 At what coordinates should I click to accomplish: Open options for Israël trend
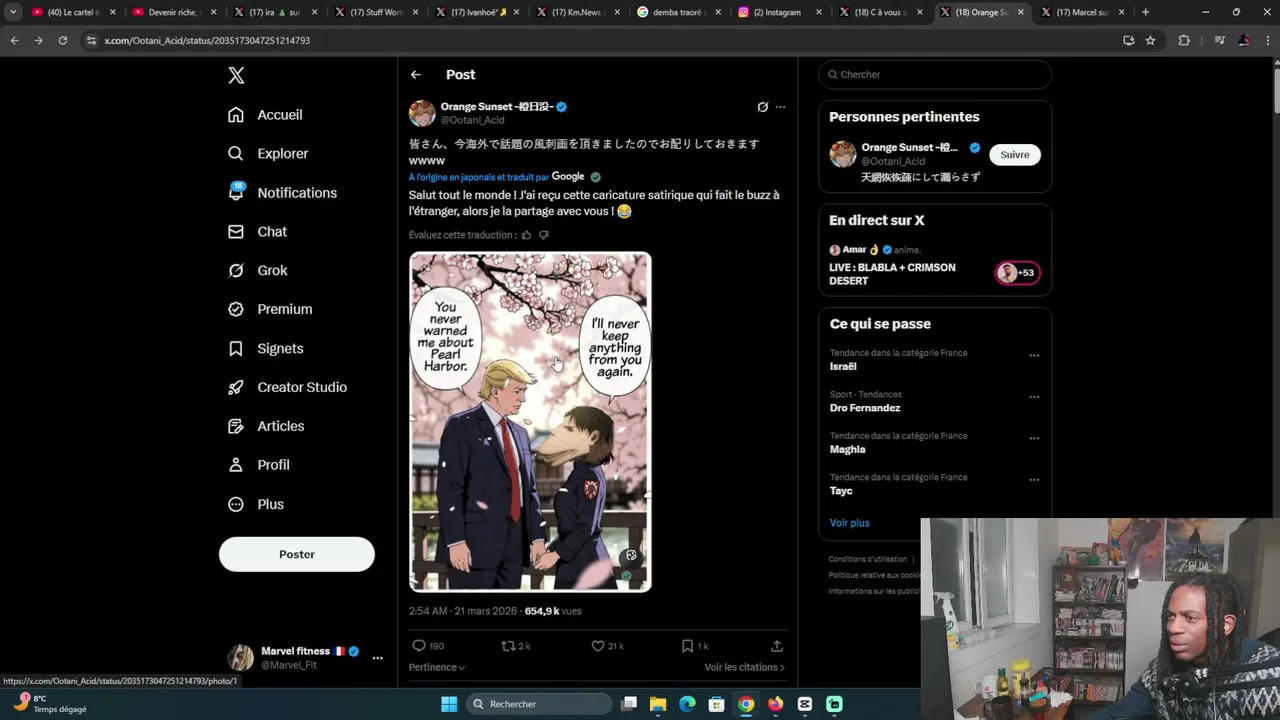pos(1034,355)
